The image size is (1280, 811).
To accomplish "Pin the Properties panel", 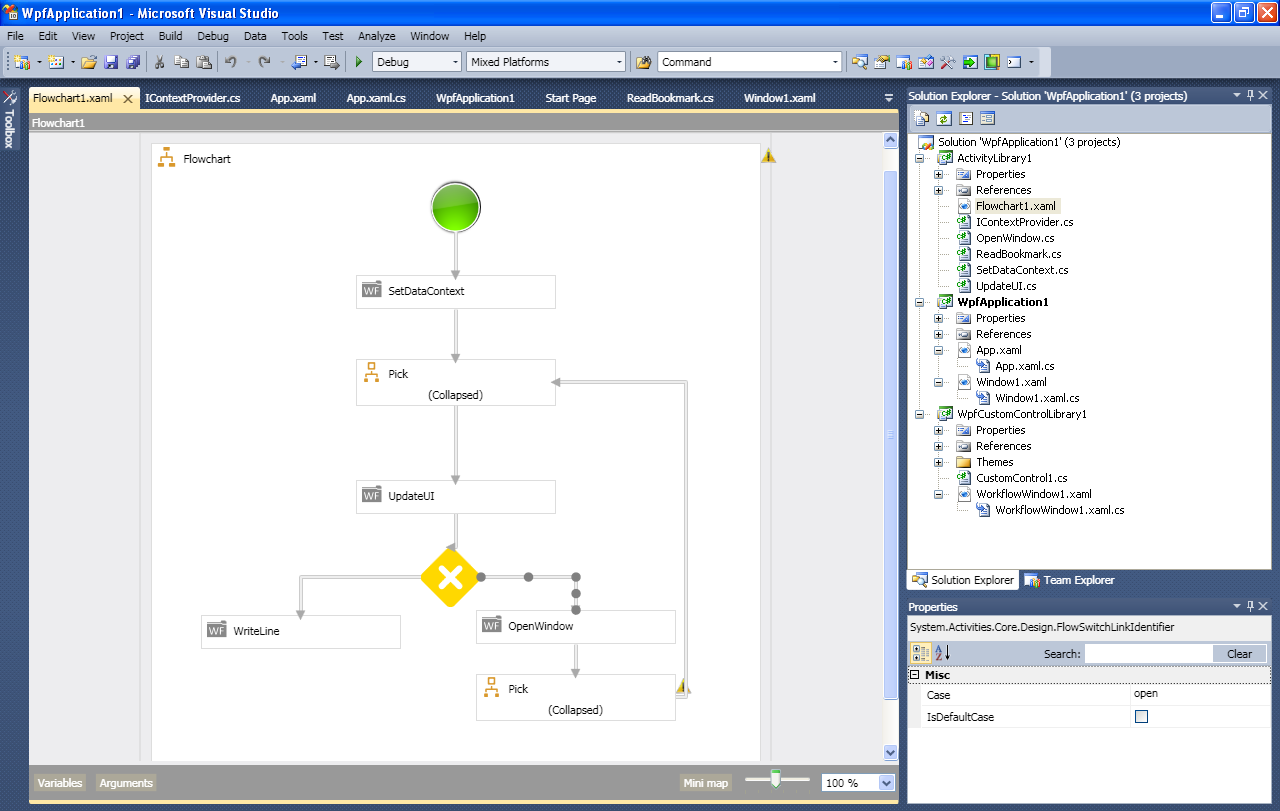I will coord(1250,606).
